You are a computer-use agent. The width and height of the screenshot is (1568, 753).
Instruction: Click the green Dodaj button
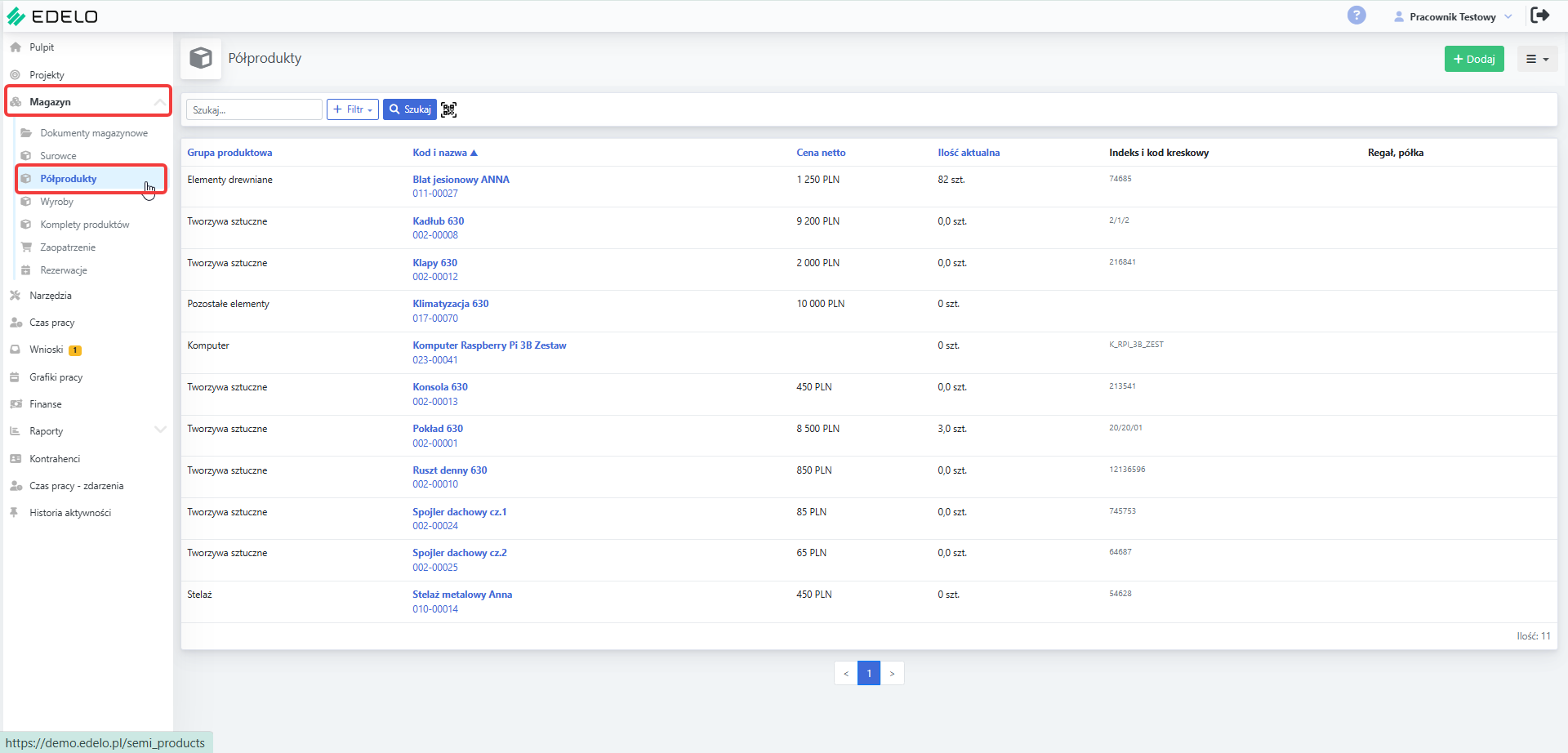tap(1474, 59)
